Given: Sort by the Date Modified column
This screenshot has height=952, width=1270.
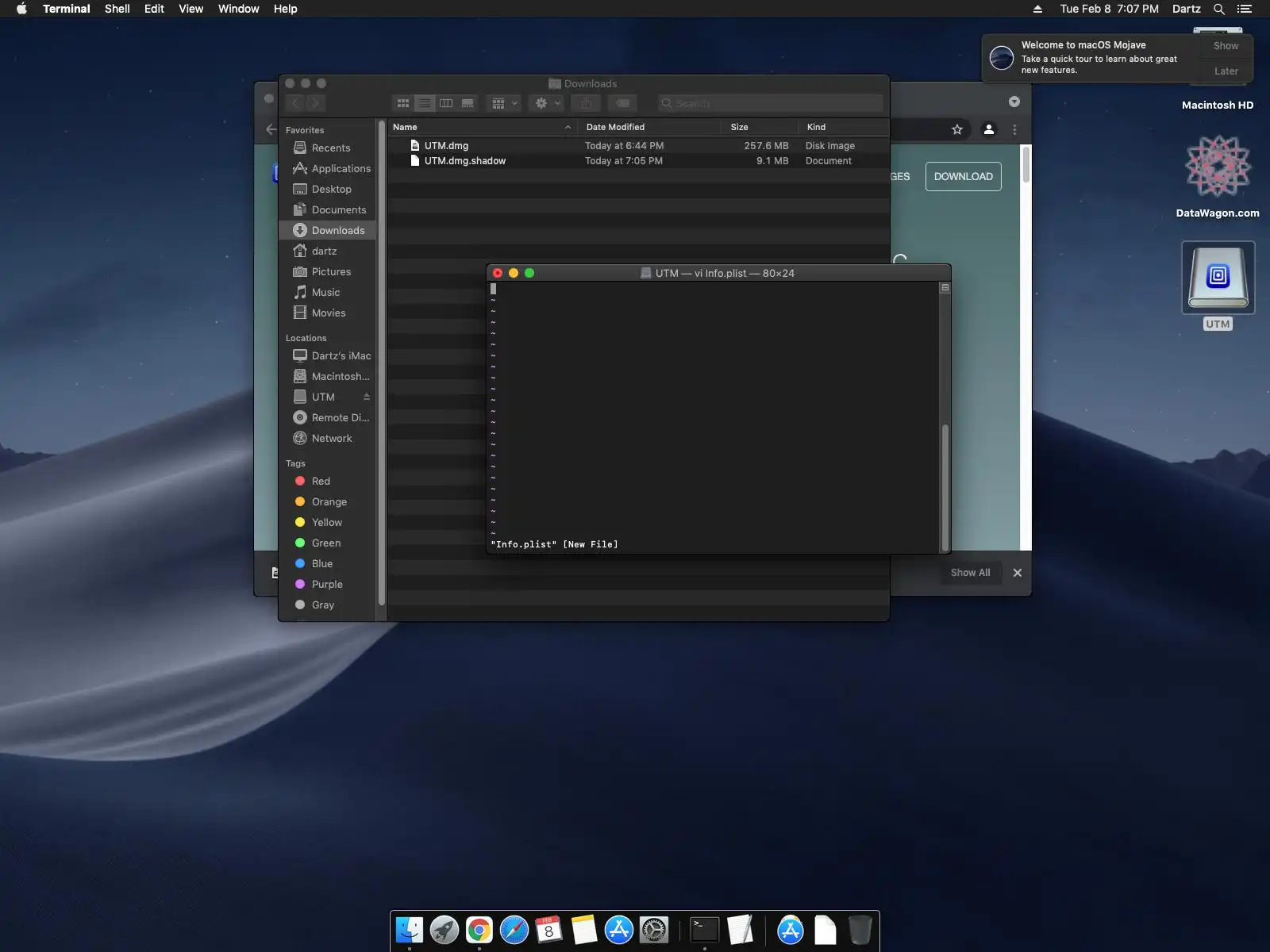Looking at the screenshot, I should click(649, 127).
